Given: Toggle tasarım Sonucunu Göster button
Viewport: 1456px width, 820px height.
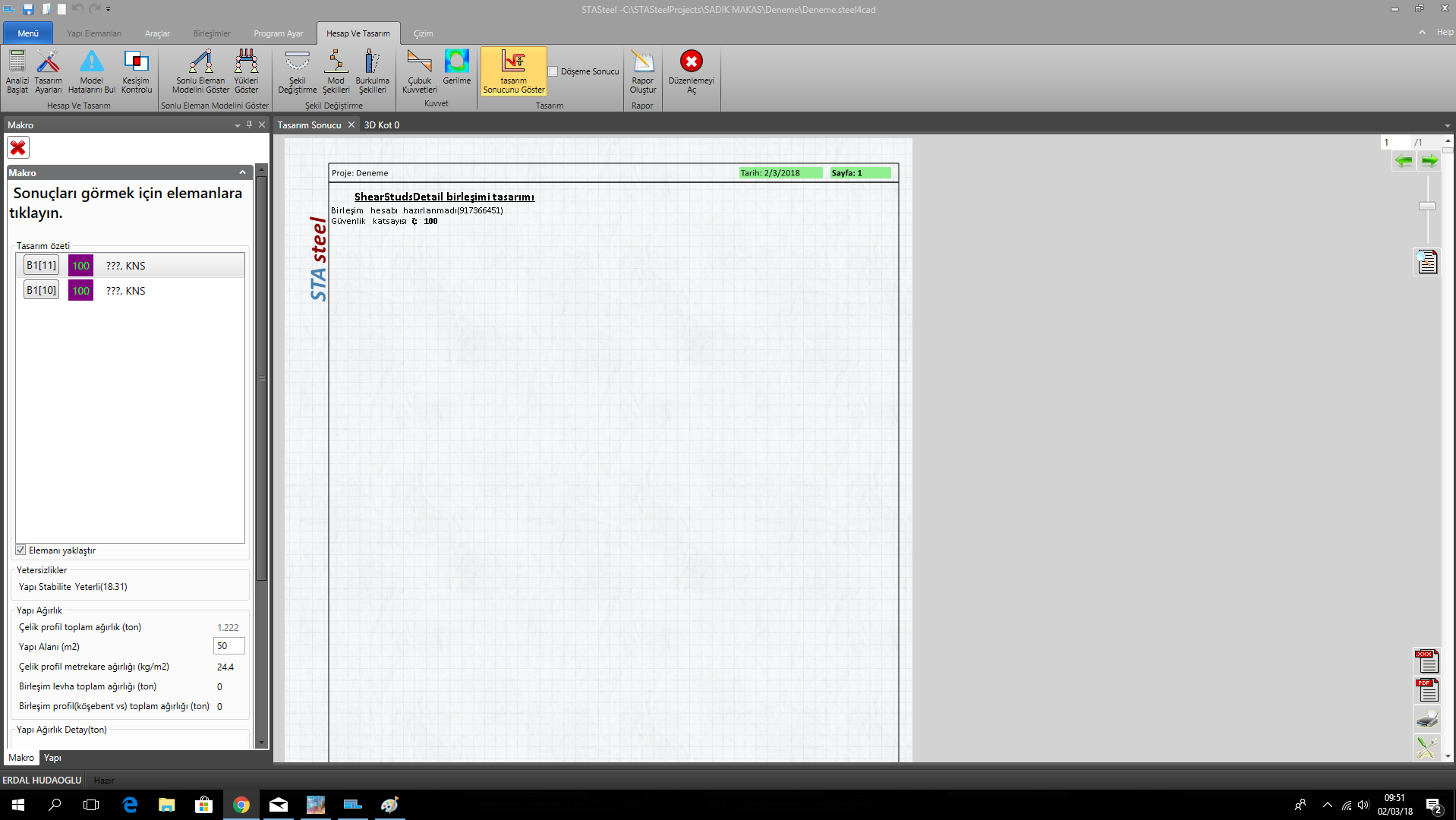Looking at the screenshot, I should 513,71.
